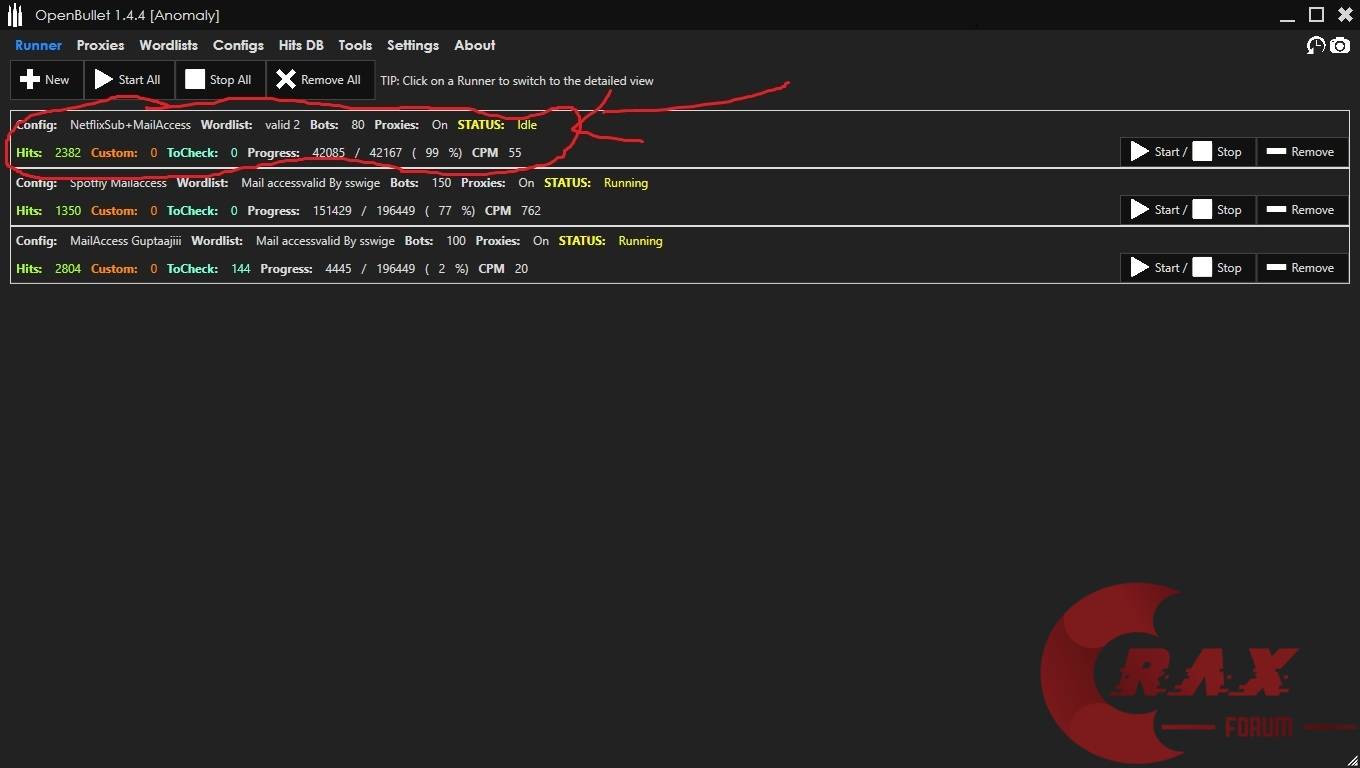This screenshot has height=768, width=1360.
Task: Click the progress value 4445
Action: 338,269
